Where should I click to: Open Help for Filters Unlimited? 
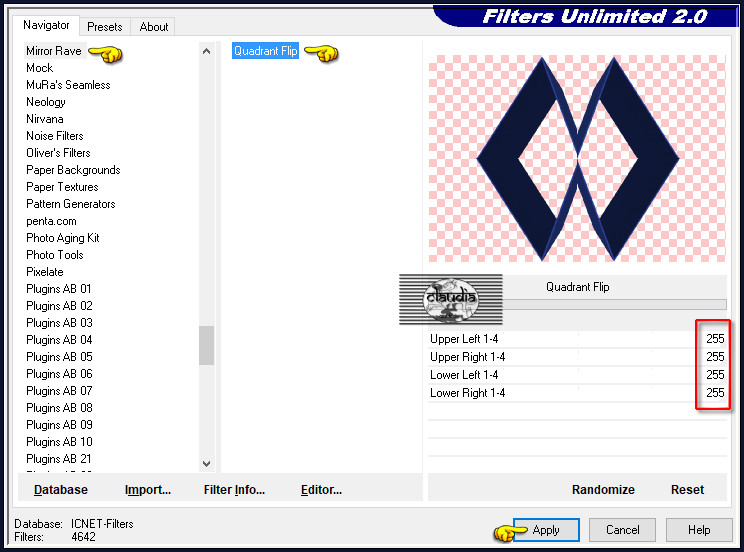coord(699,530)
